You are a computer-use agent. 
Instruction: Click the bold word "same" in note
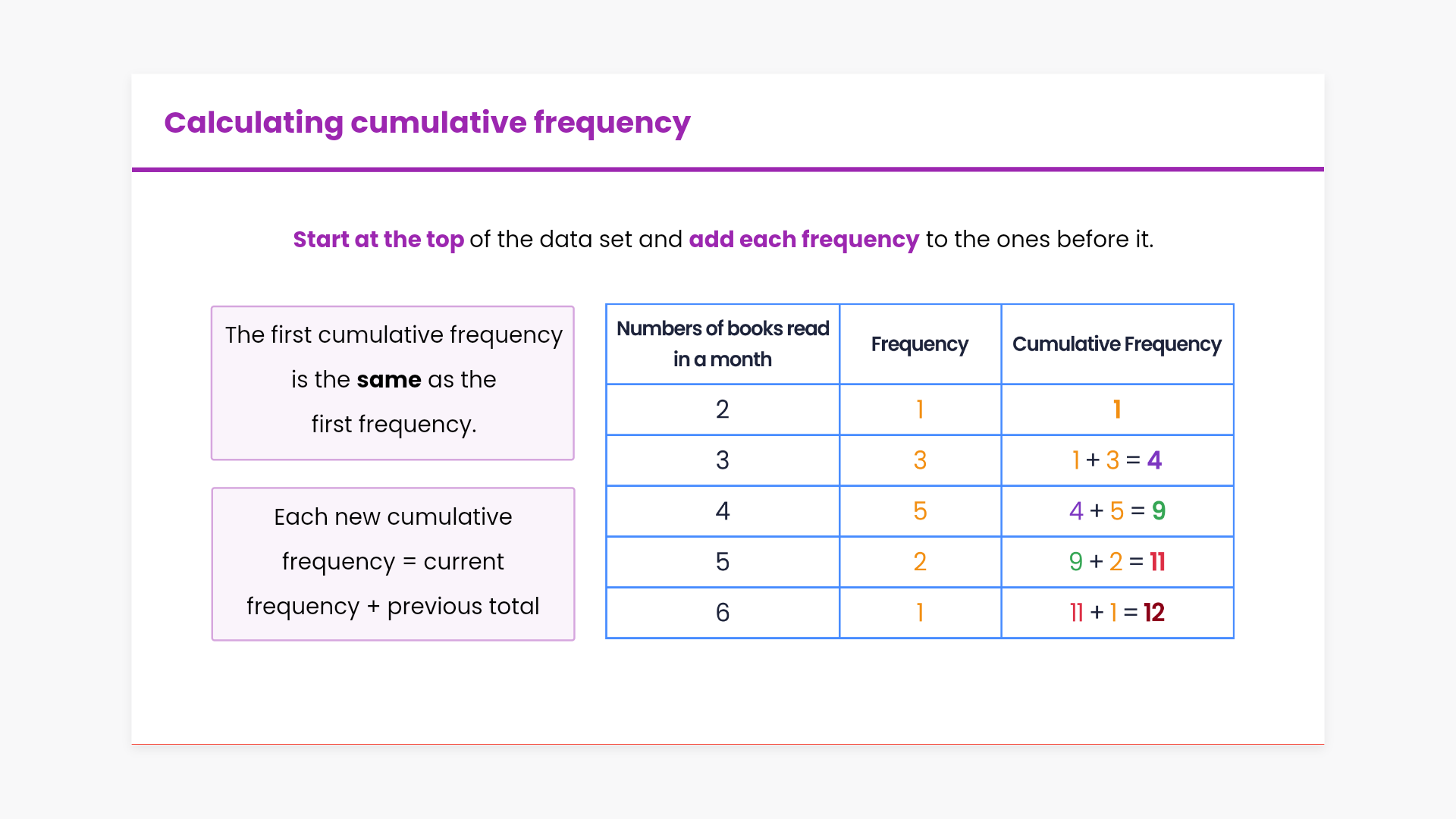(389, 380)
